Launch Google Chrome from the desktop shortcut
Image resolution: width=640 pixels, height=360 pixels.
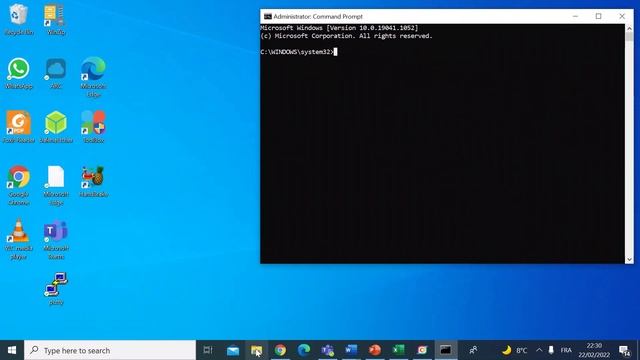click(x=18, y=185)
